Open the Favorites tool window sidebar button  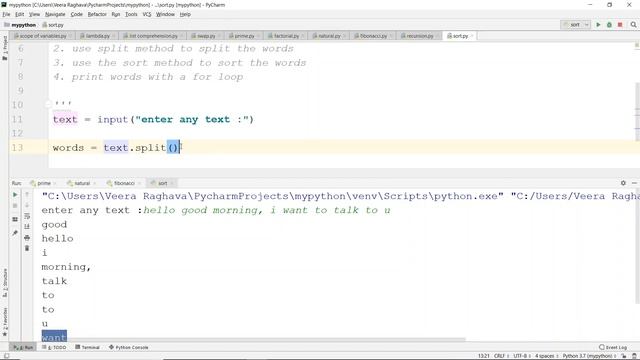coord(4,322)
